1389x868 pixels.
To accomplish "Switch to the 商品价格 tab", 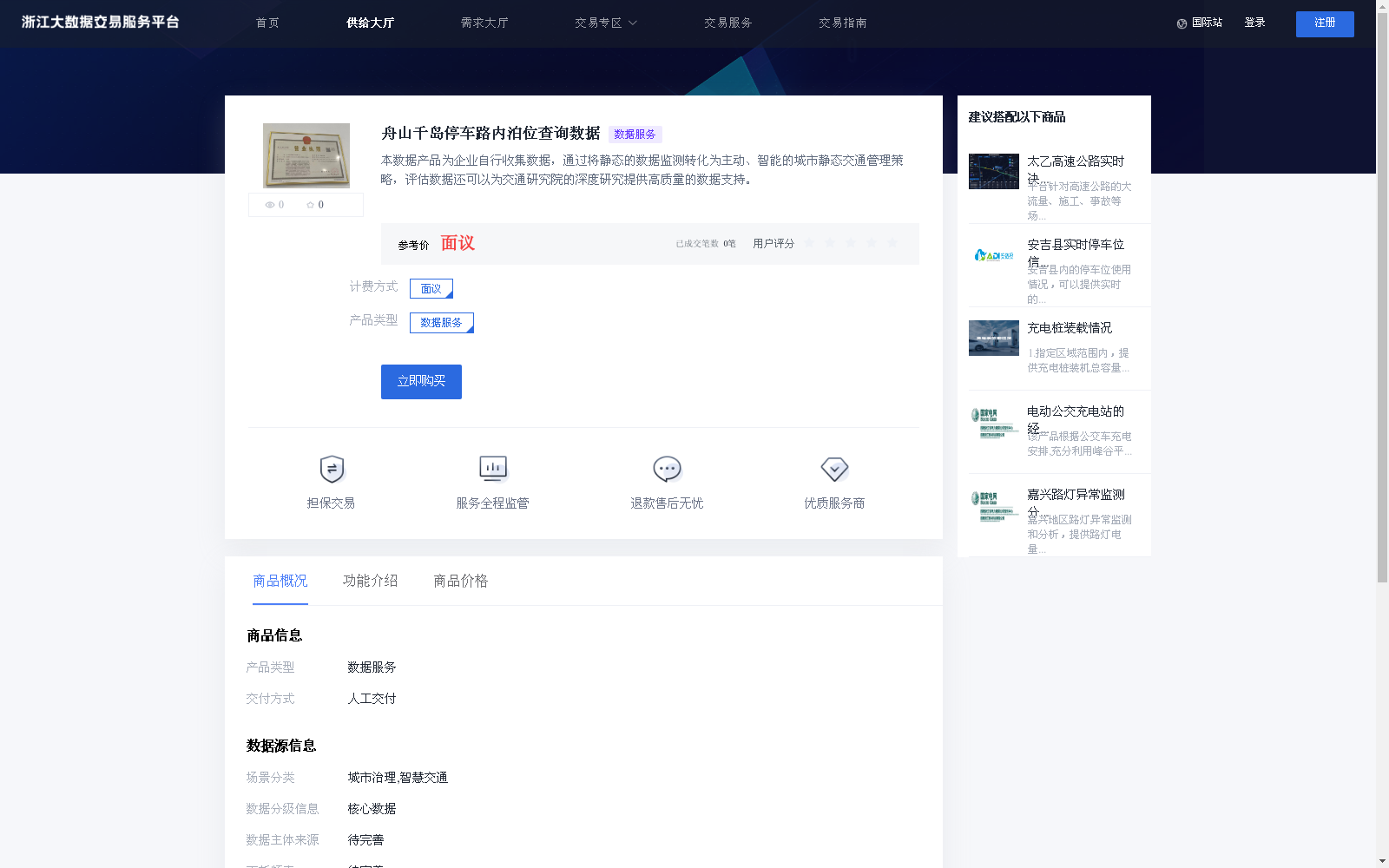I will point(461,581).
